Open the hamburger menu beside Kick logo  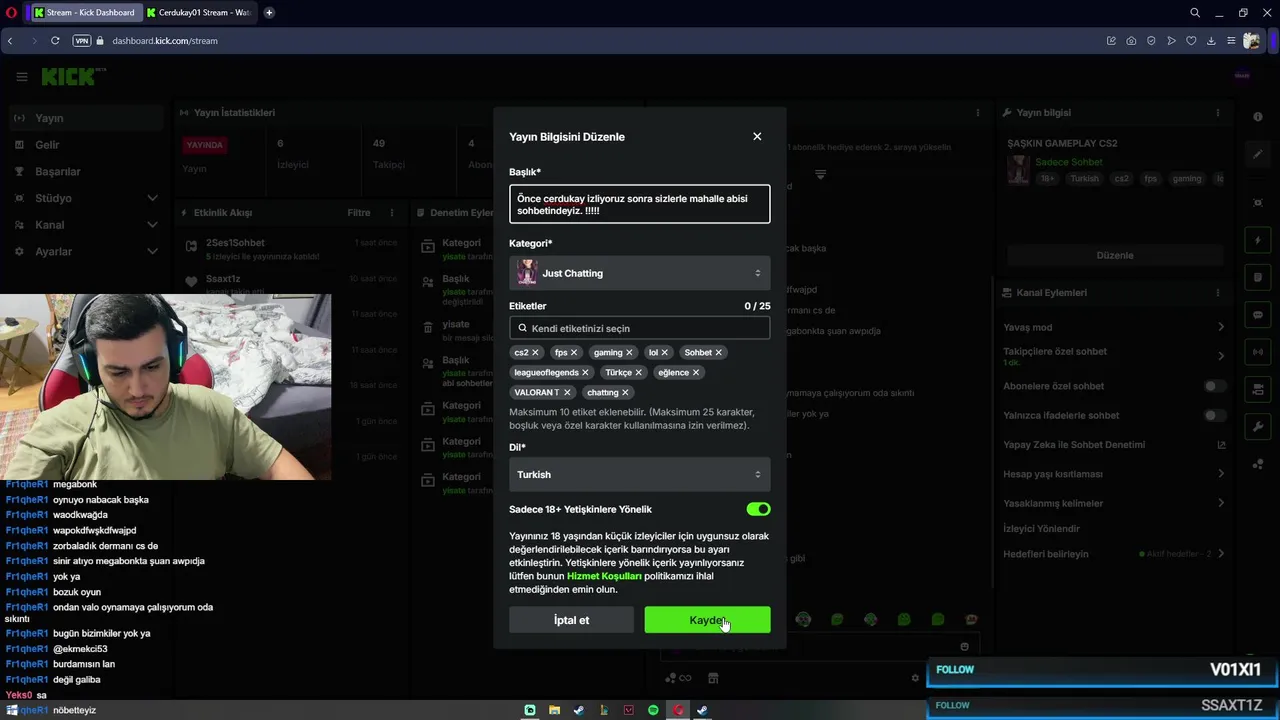click(x=22, y=77)
